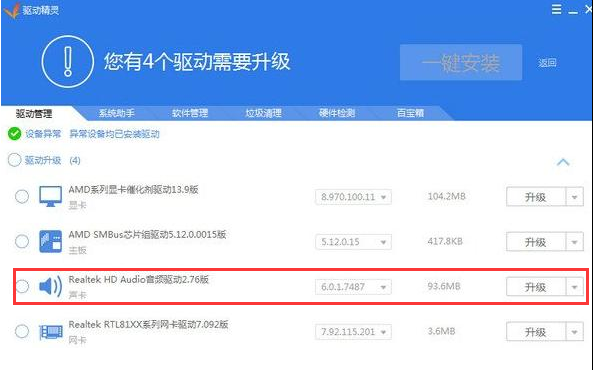
Task: Collapse the 驱动升级 list with chevron
Action: [x=563, y=162]
